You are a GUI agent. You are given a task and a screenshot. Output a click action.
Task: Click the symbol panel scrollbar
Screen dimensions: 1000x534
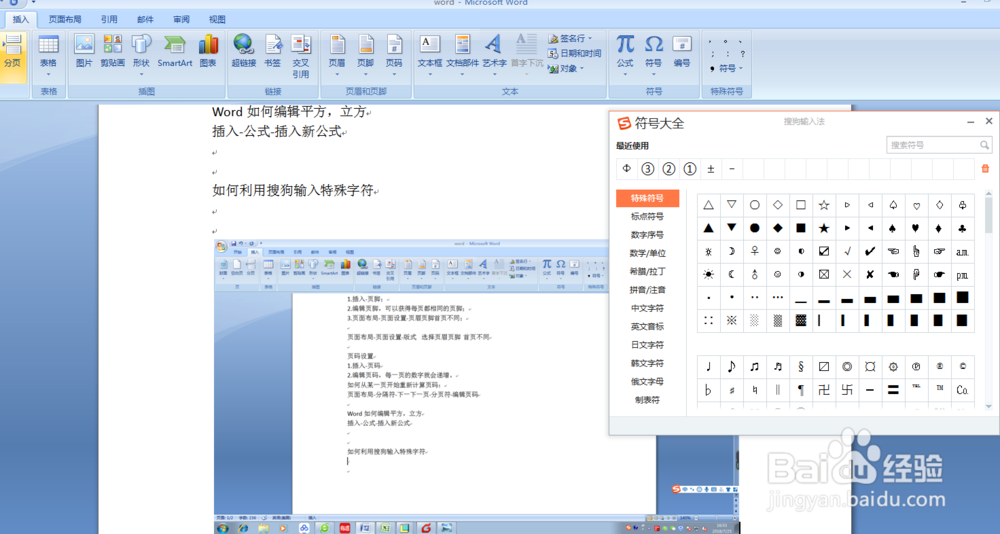click(989, 215)
